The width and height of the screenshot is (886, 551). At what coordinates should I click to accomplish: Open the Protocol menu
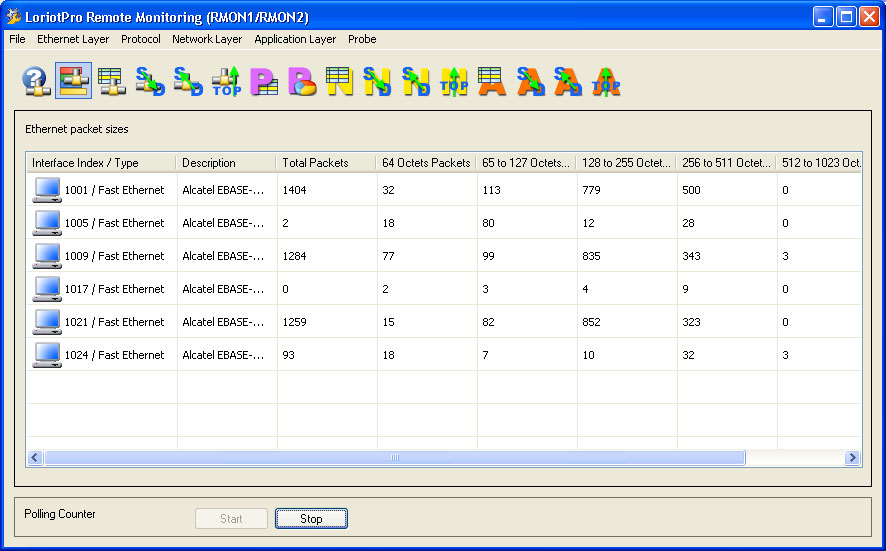pyautogui.click(x=141, y=39)
